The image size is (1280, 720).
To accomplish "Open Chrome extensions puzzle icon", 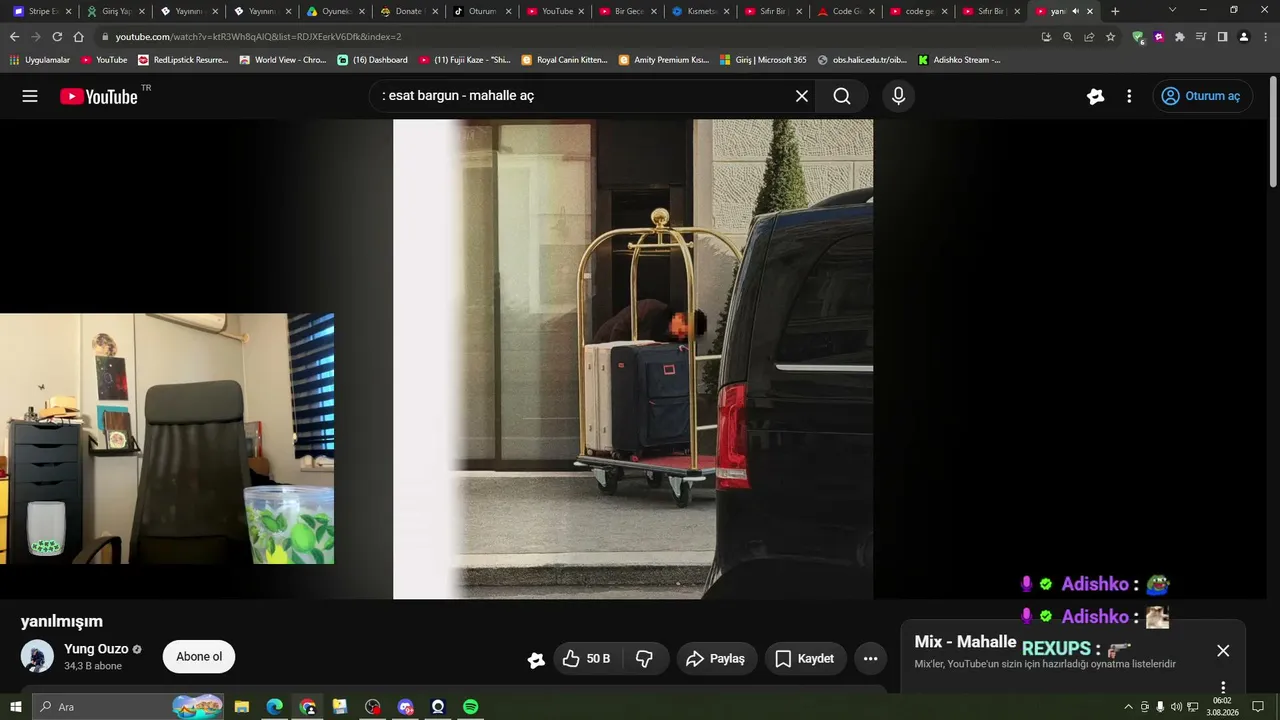I will 1180,37.
